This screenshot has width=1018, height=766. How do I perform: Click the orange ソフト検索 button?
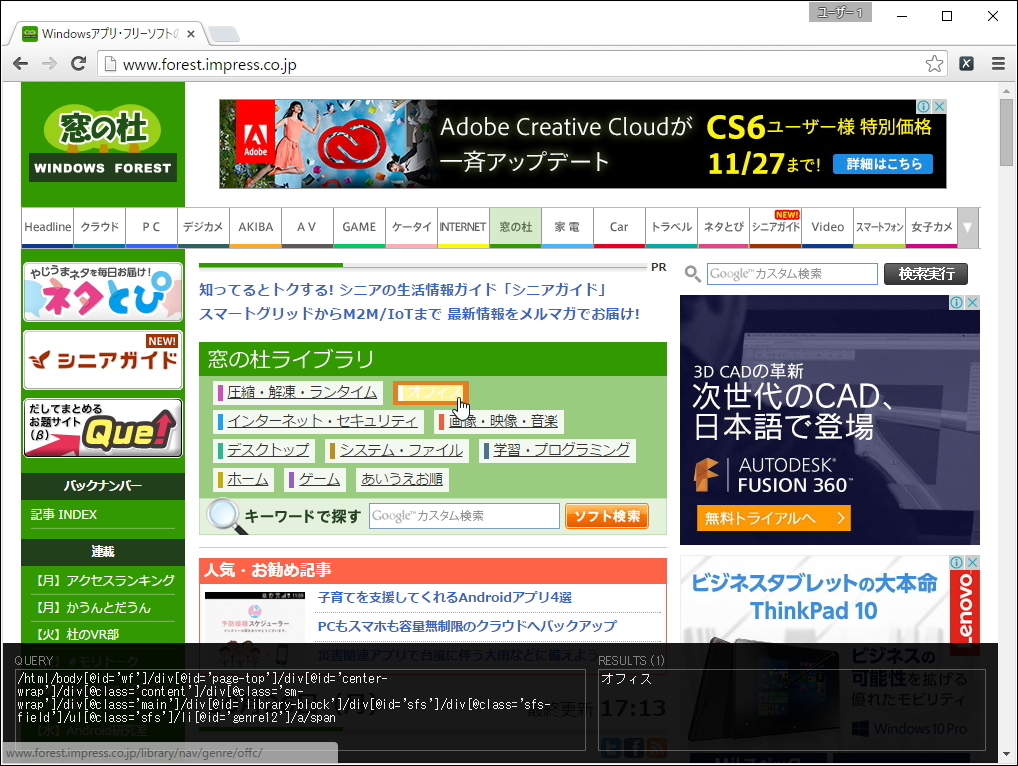606,515
